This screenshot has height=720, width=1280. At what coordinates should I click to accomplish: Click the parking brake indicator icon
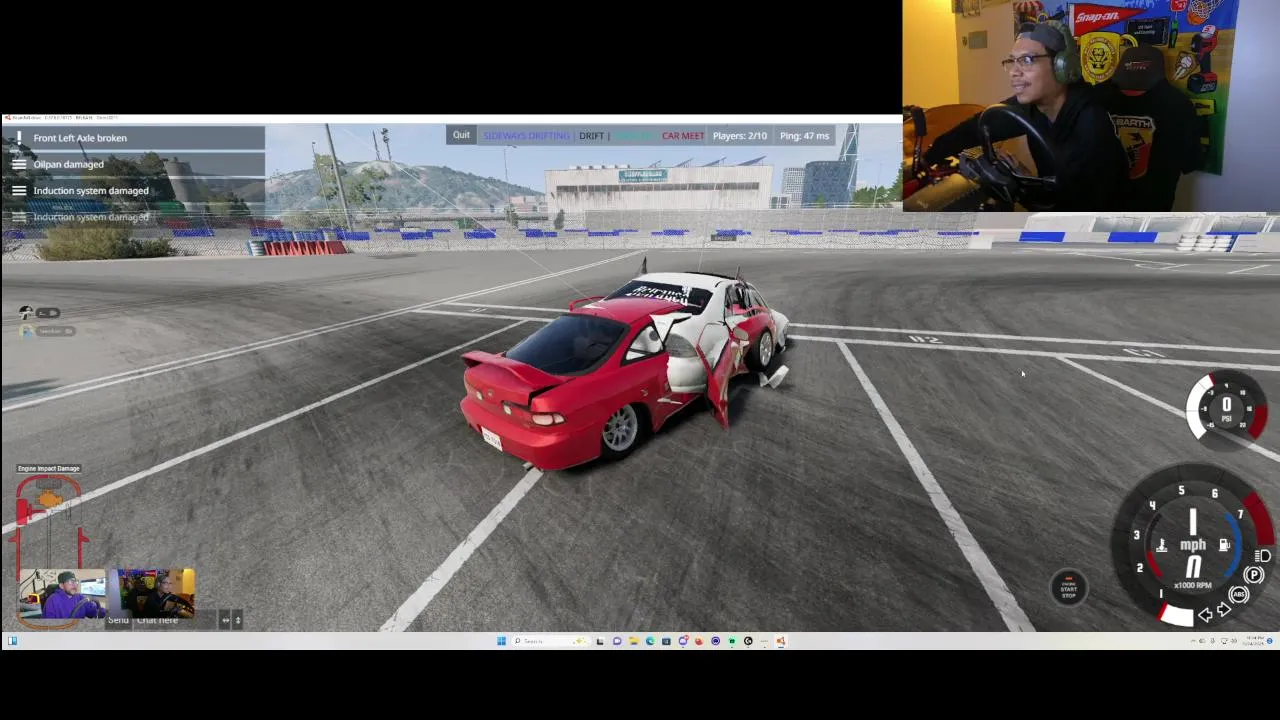[x=1254, y=574]
